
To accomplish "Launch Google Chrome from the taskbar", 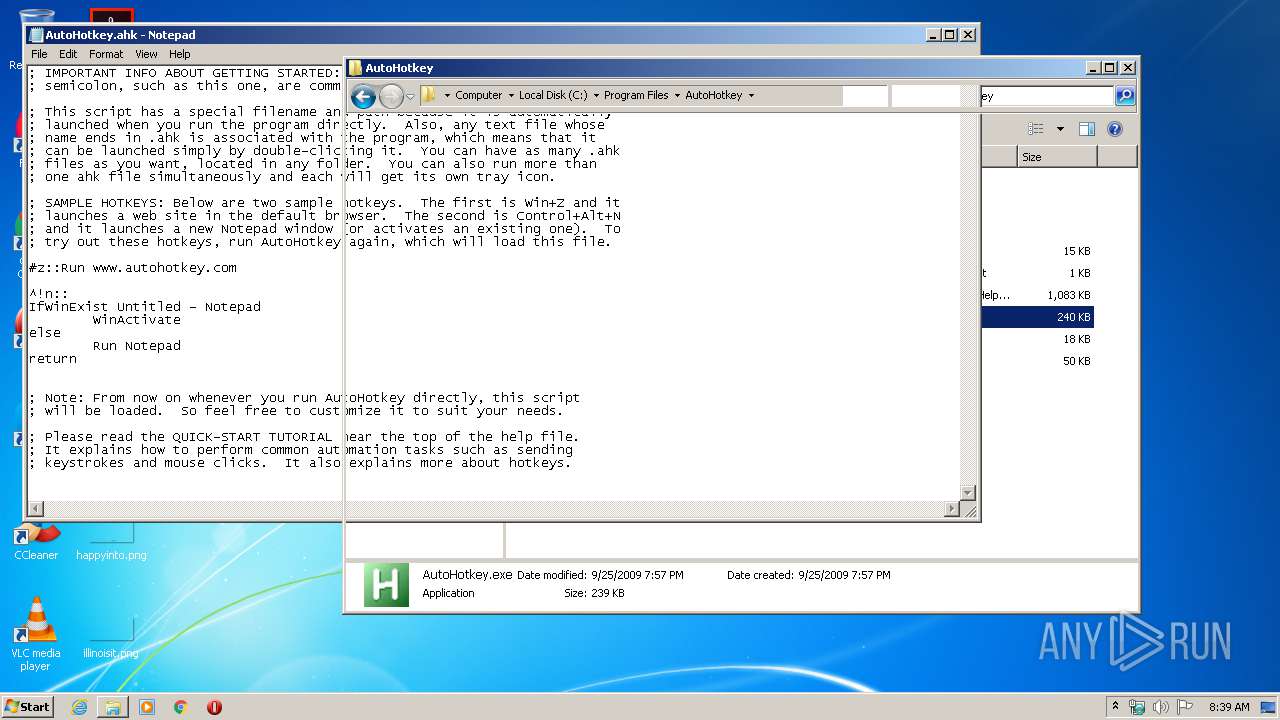I will pyautogui.click(x=181, y=707).
